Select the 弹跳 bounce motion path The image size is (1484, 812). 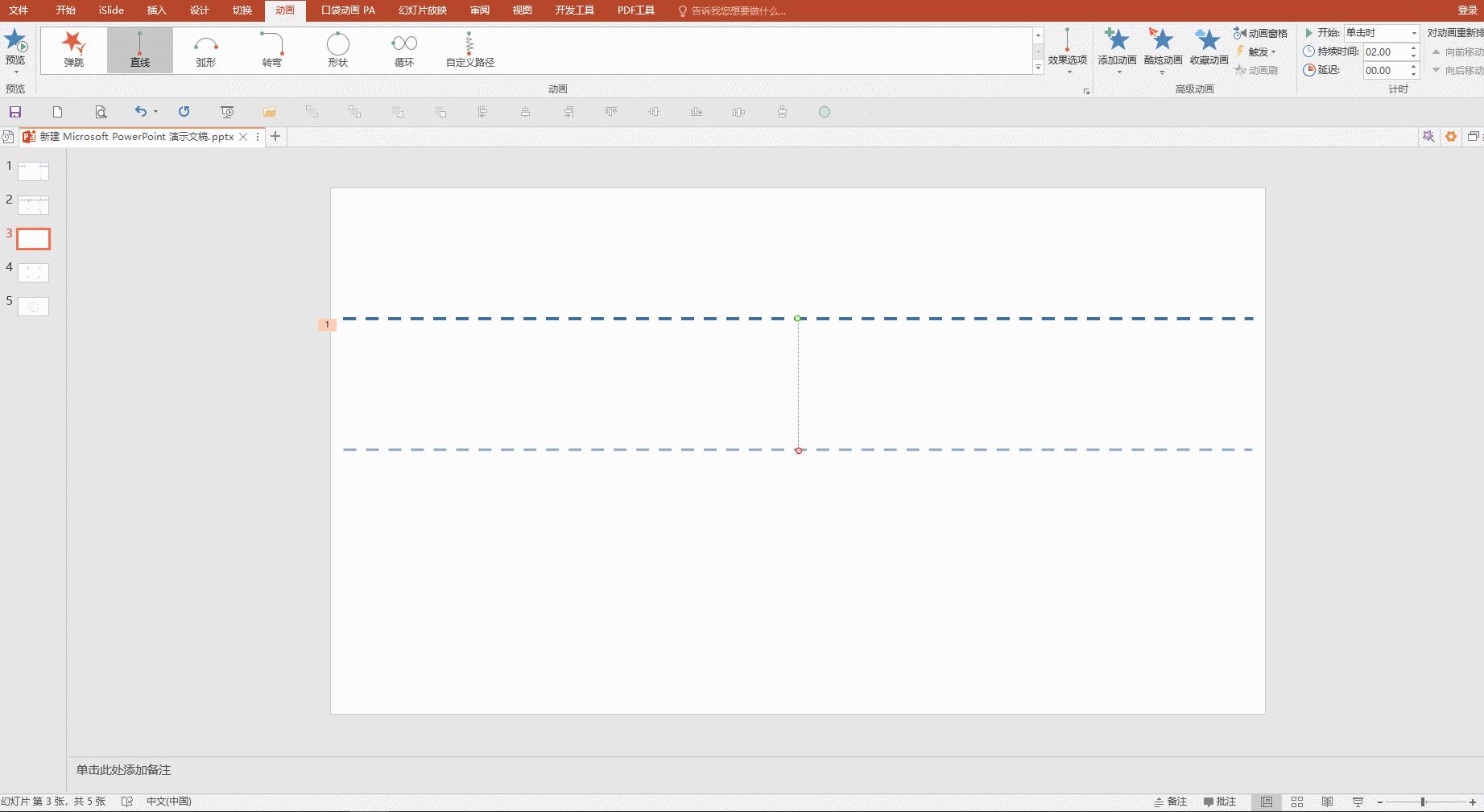[74, 50]
